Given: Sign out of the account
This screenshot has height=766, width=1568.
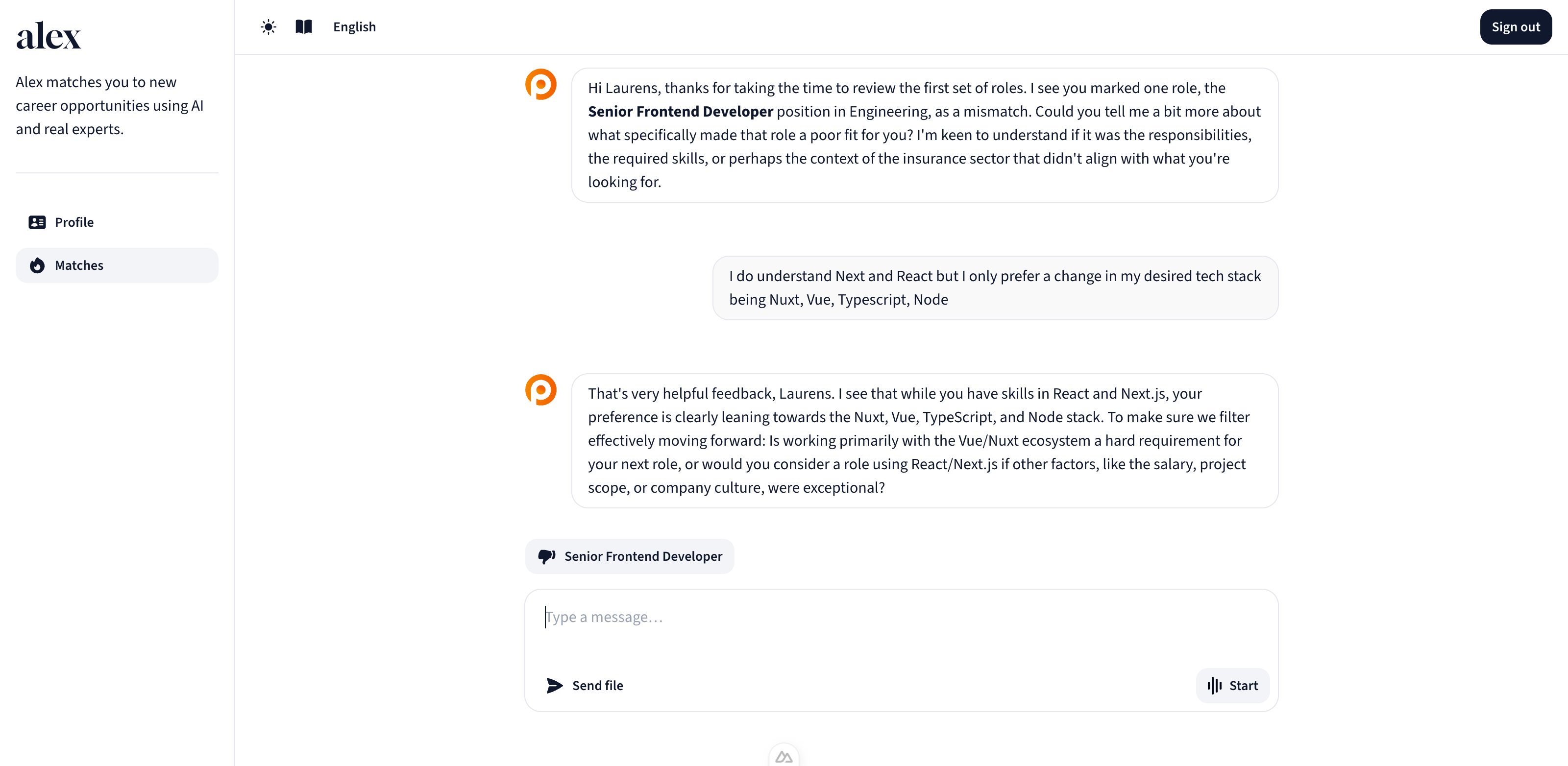Looking at the screenshot, I should click(1516, 27).
